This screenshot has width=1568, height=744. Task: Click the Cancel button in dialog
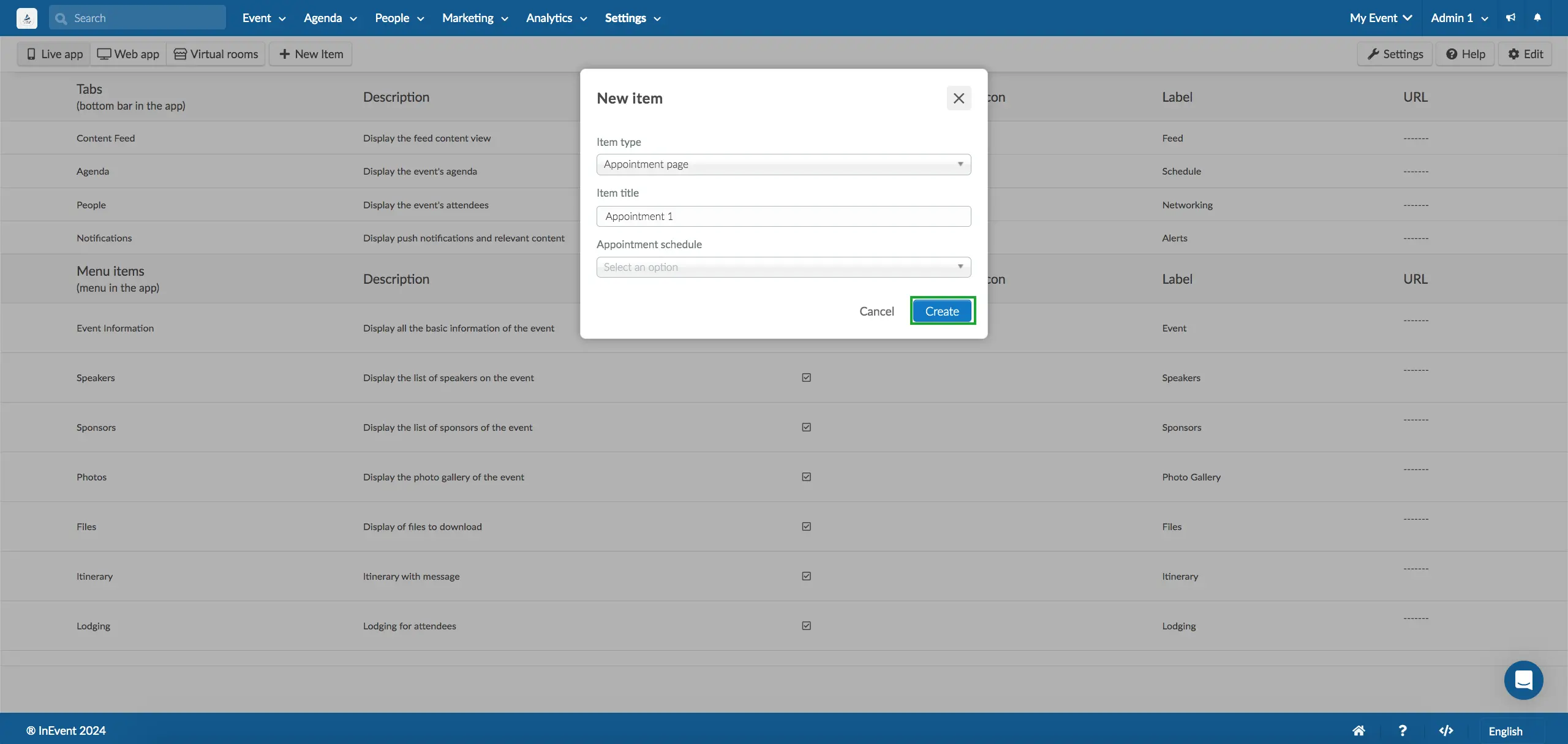tap(877, 311)
